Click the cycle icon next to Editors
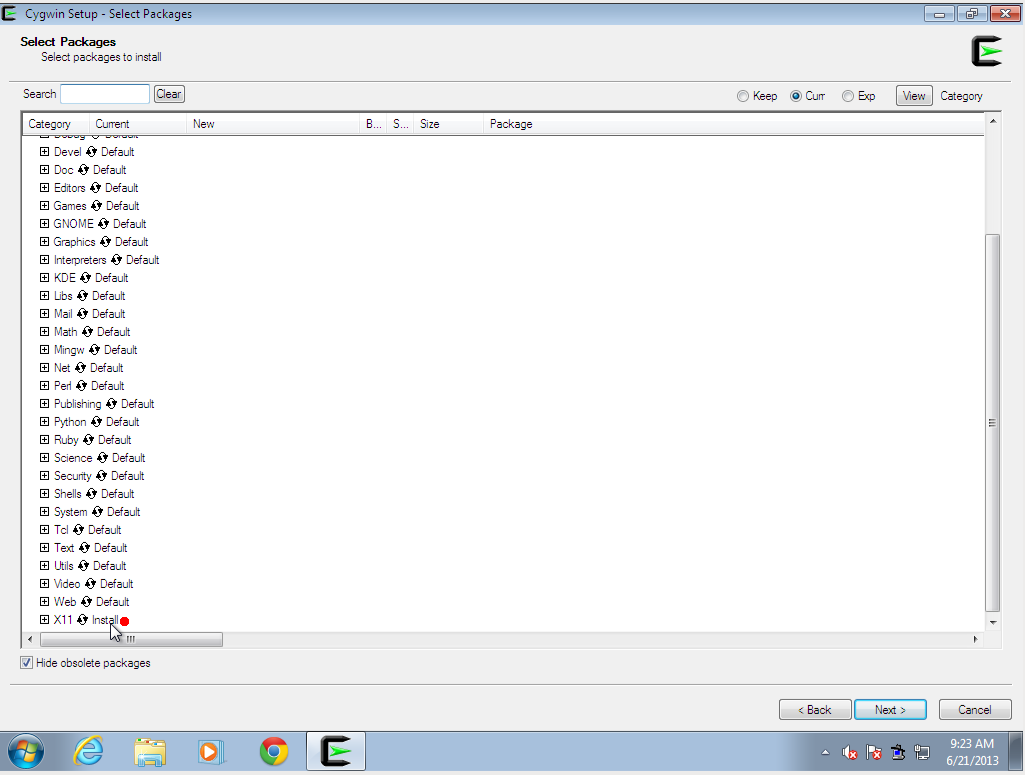Screen dimensions: 1025x775 click(95, 188)
